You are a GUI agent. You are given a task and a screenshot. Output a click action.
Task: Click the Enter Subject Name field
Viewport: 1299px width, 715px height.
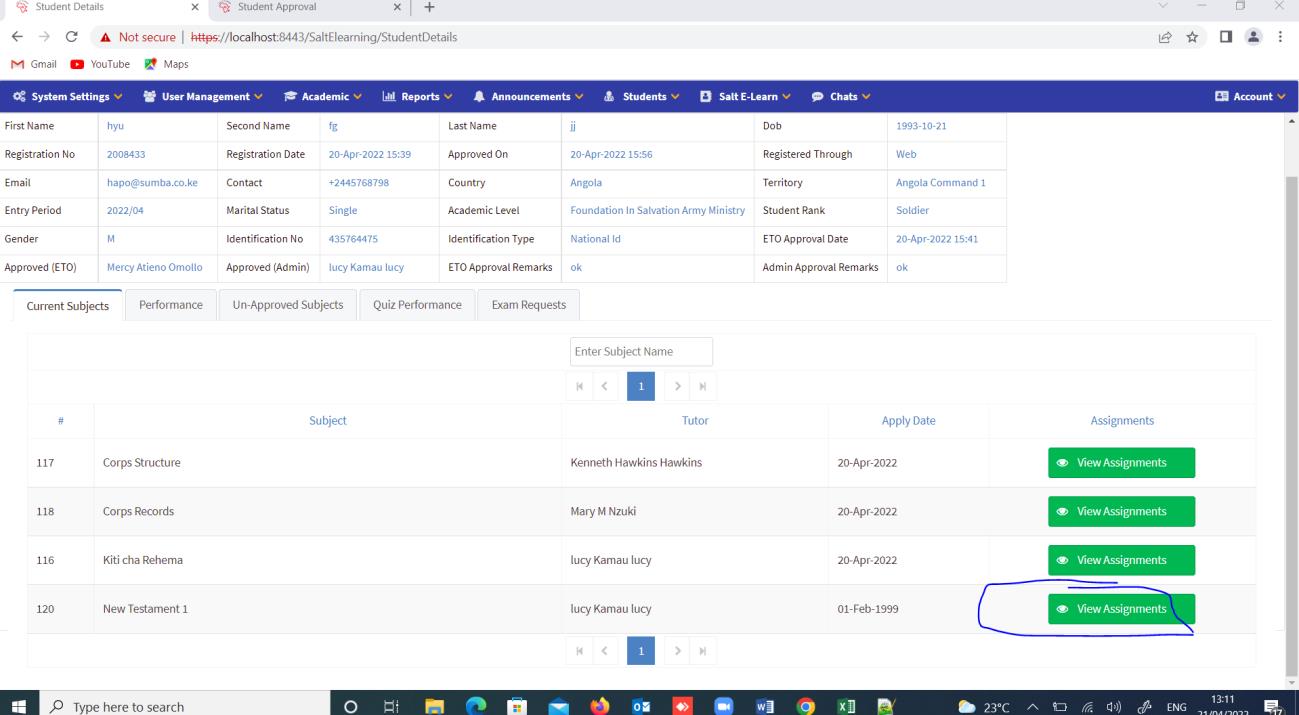[x=641, y=351]
